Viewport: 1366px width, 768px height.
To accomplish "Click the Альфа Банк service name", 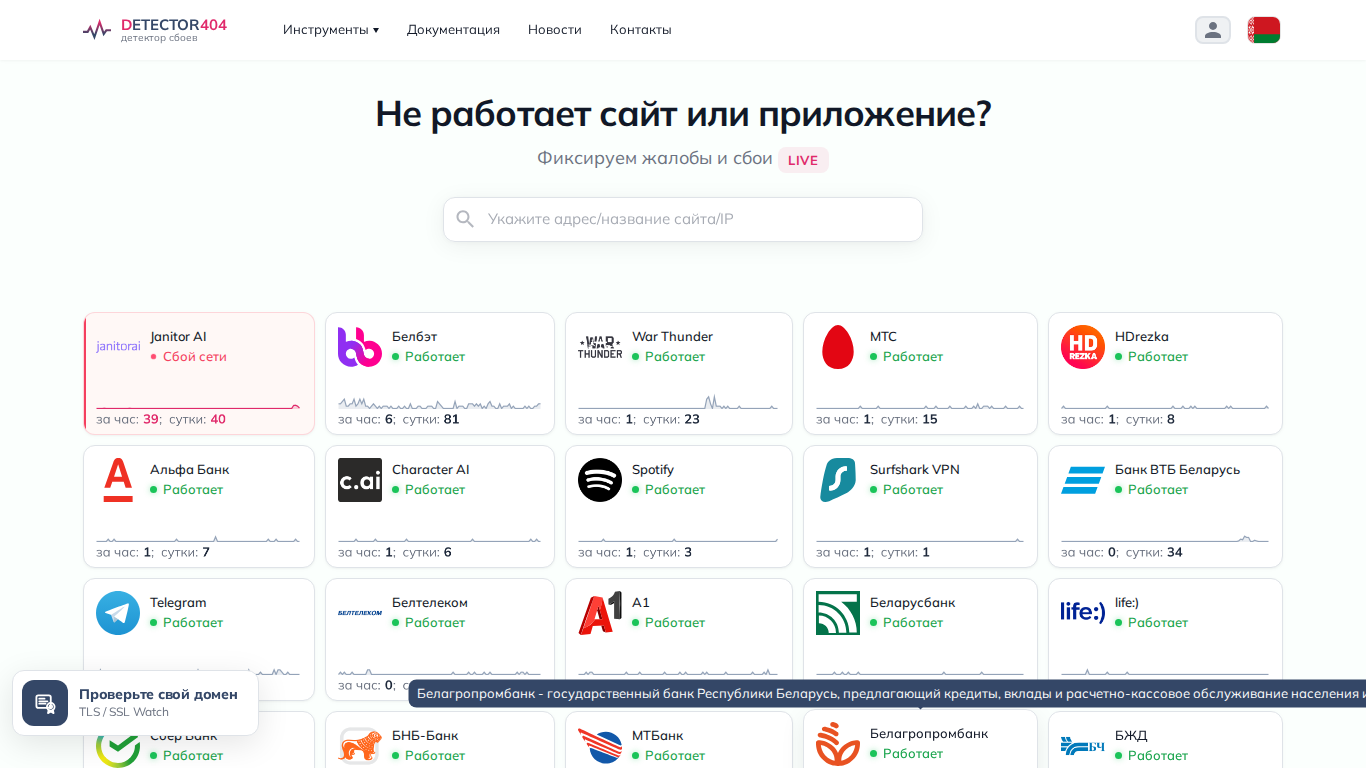I will click(190, 470).
